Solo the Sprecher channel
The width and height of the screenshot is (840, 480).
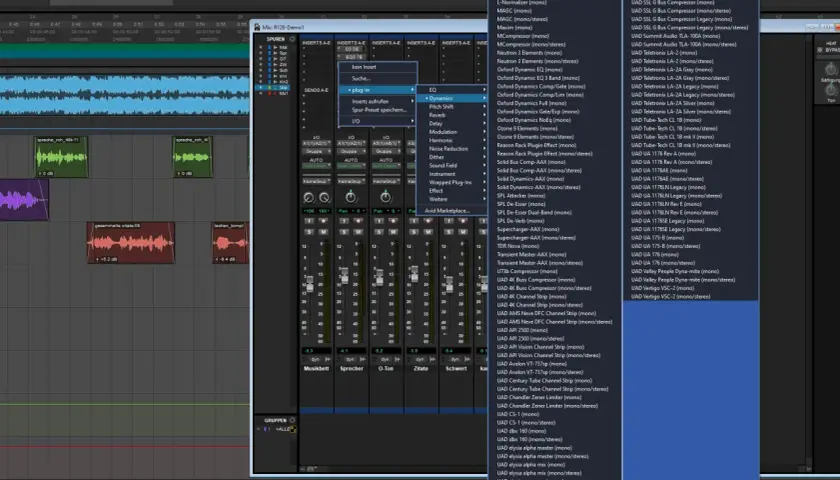click(344, 232)
